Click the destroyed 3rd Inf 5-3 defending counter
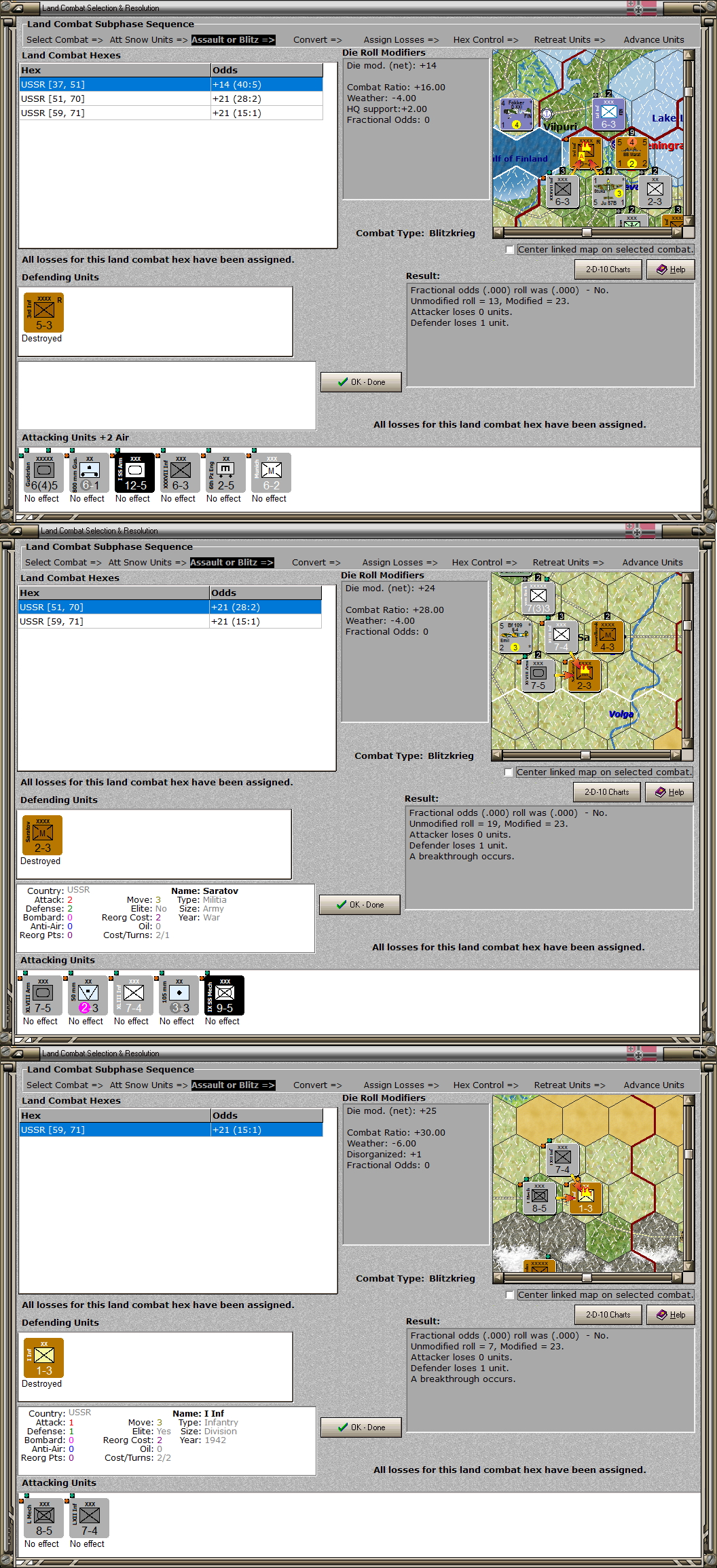 43,312
